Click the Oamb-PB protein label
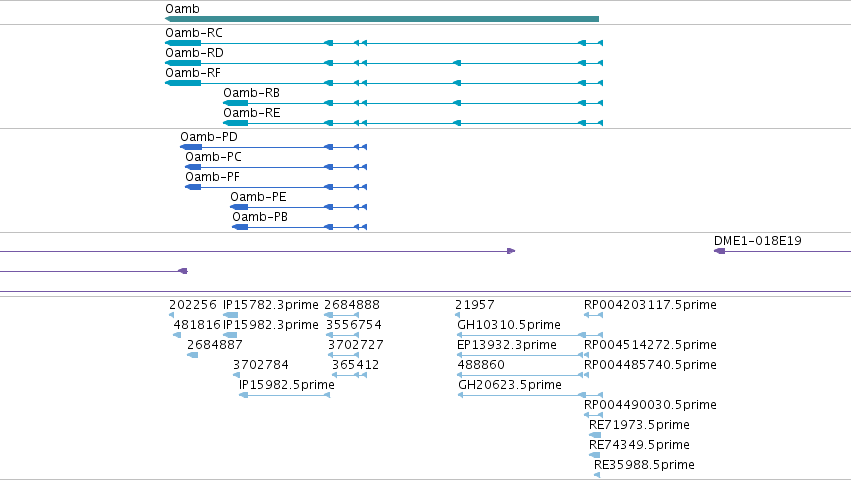Viewport: 851px width, 480px height. click(x=260, y=217)
